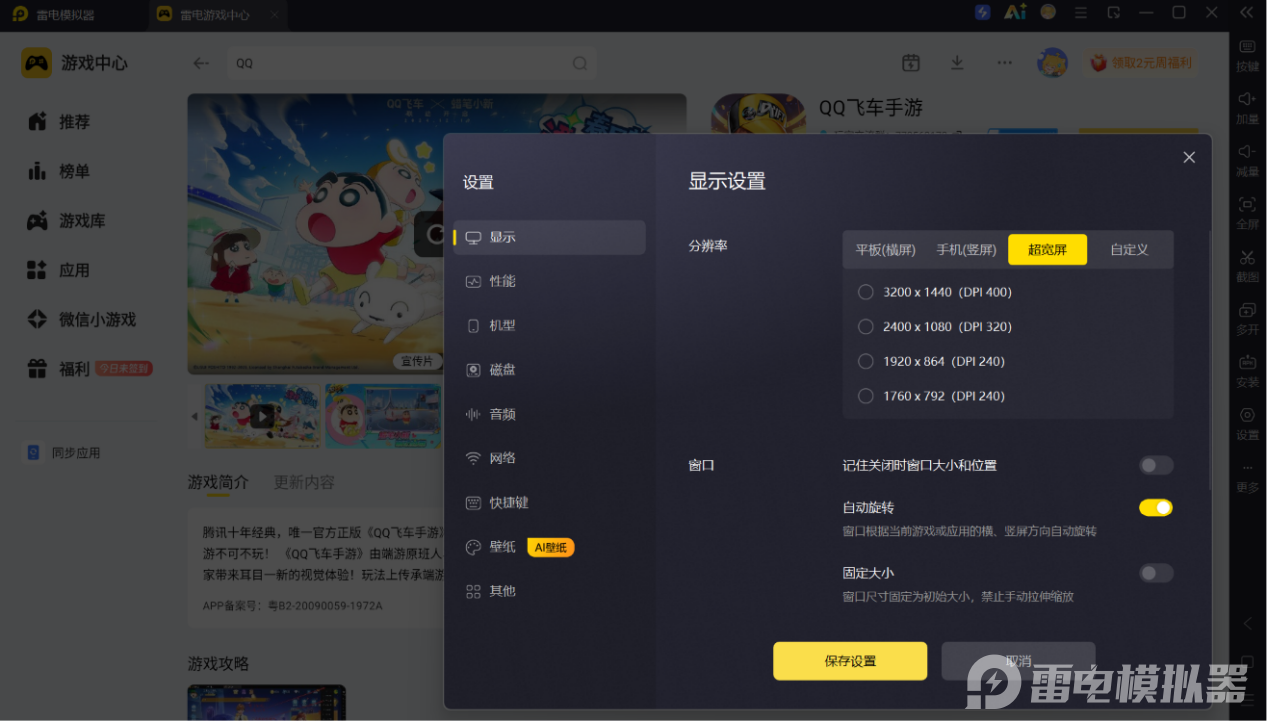Select 超宽屏 resolution tab

1047,250
